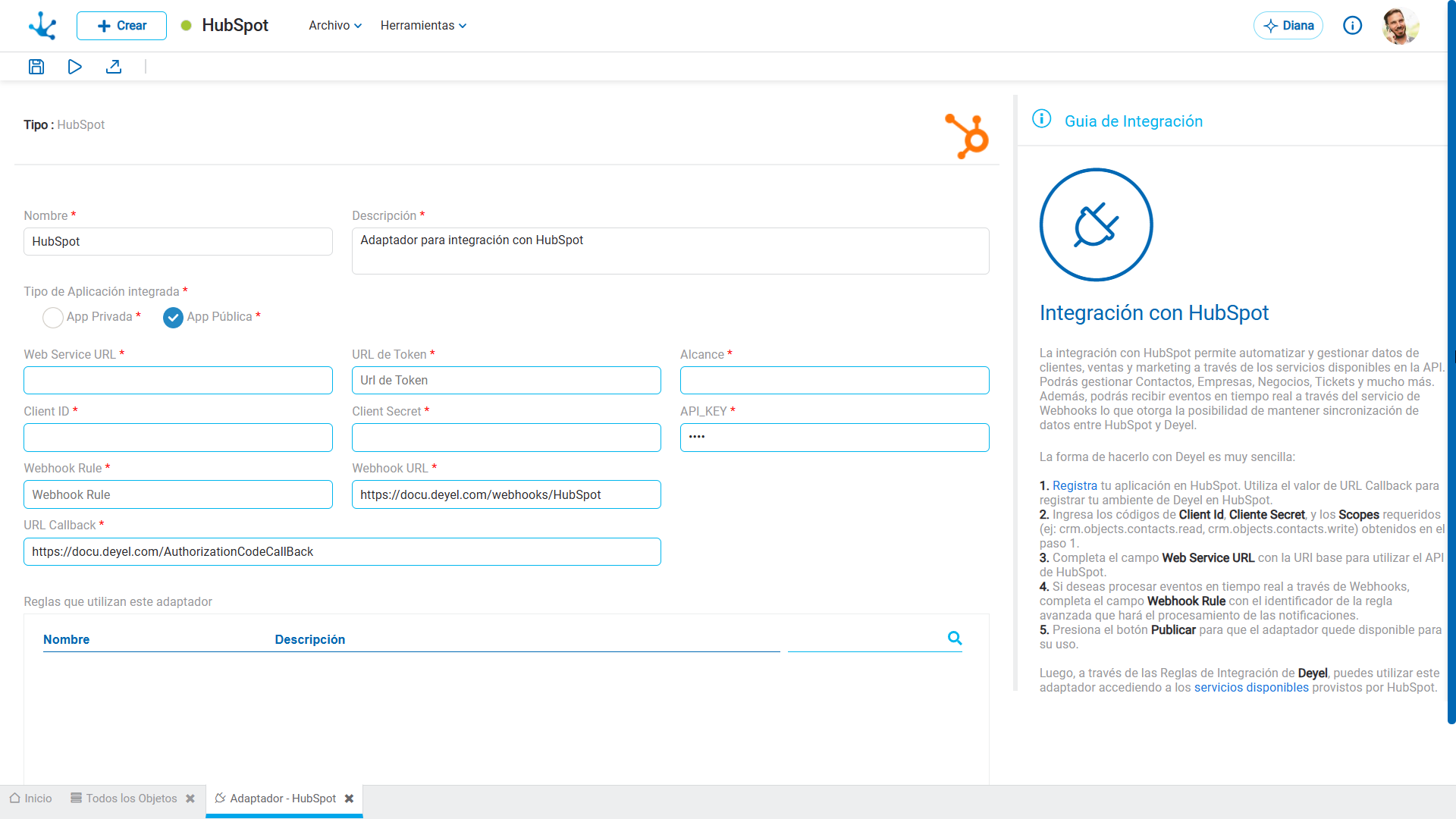Click the green status dot beside HubSpot
Viewport: 1456px width, 819px height.
click(x=186, y=26)
